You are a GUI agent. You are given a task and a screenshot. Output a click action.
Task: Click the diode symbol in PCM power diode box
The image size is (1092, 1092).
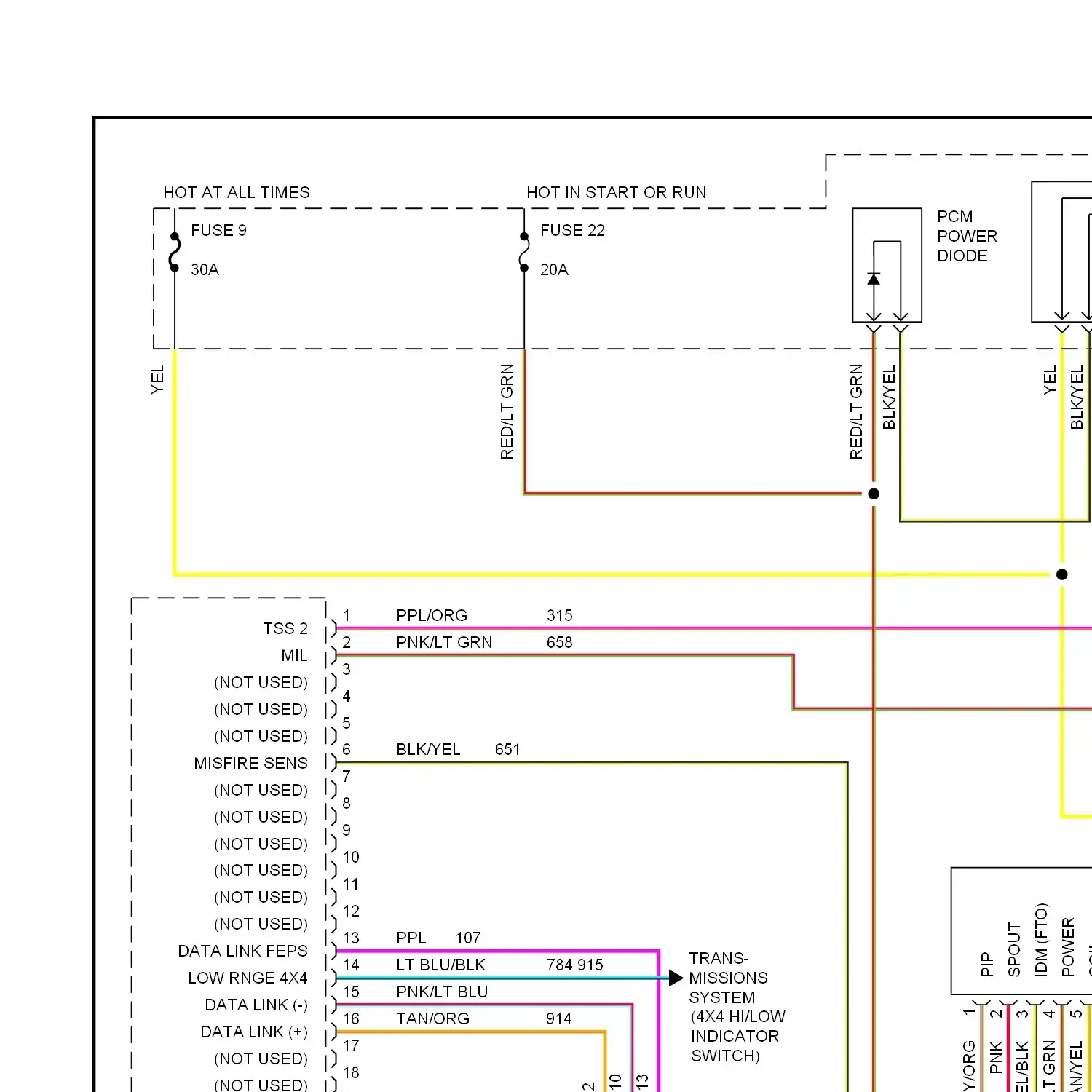pos(874,279)
